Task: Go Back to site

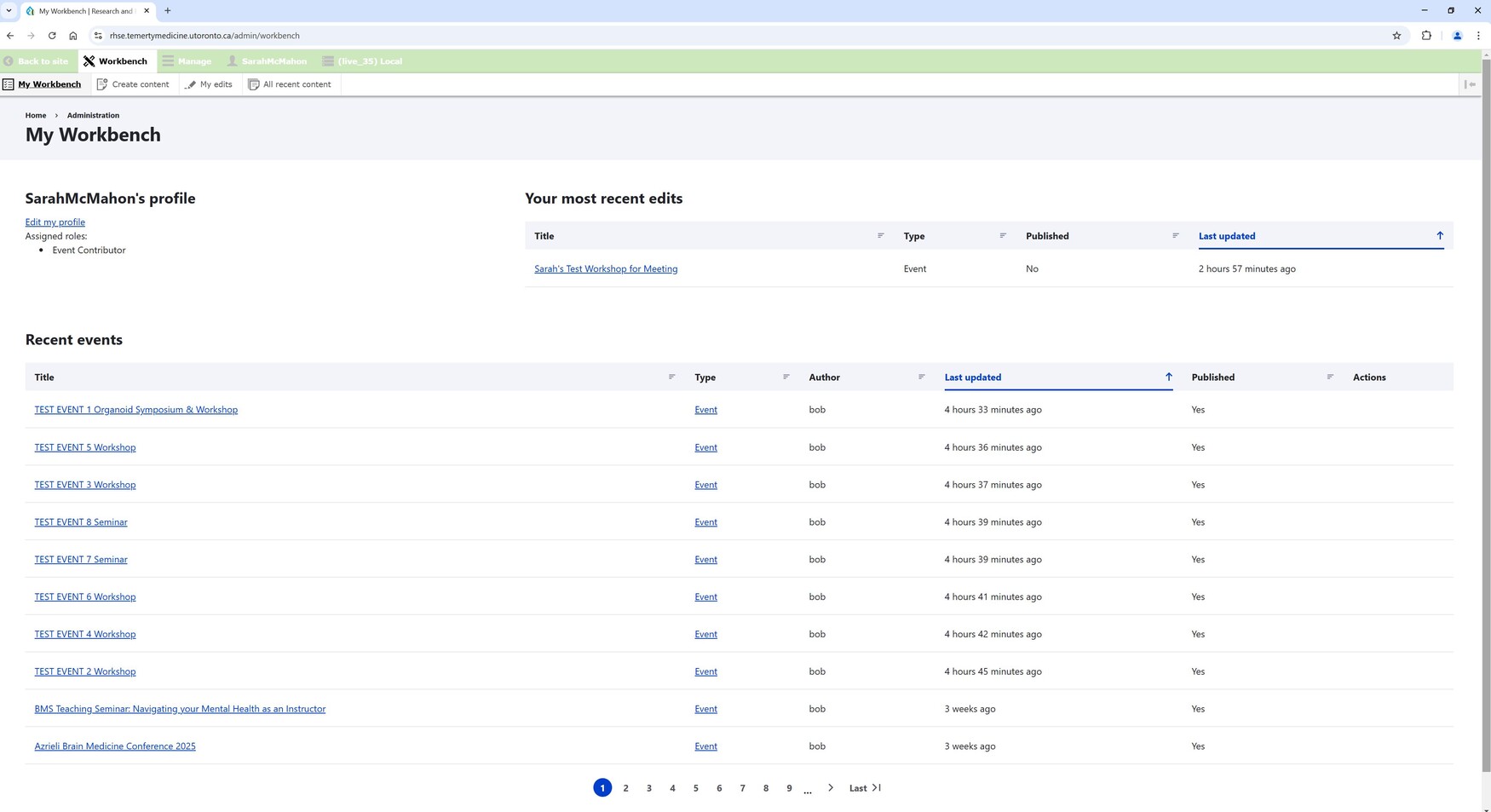Action: pyautogui.click(x=36, y=61)
